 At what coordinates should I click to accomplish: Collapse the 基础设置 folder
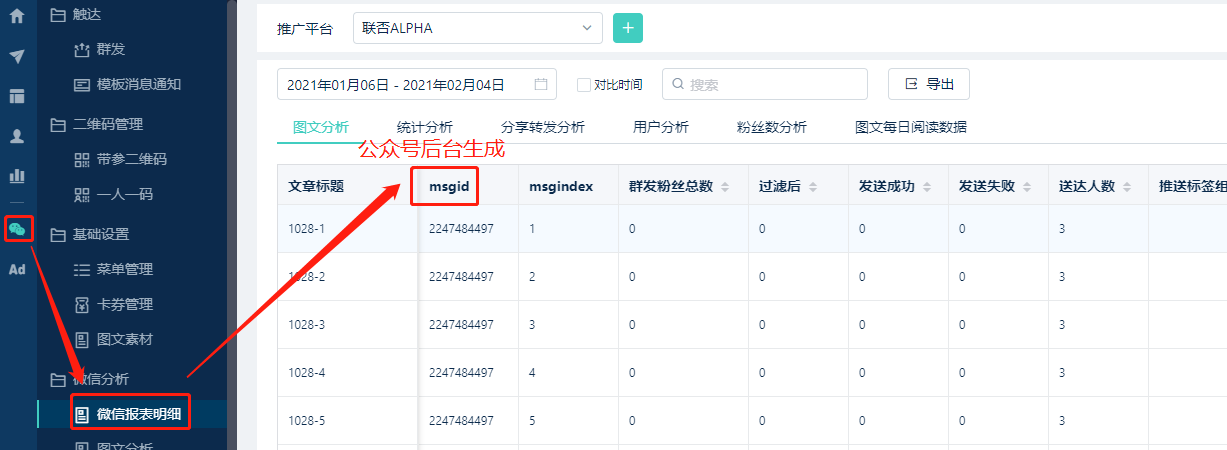(89, 234)
